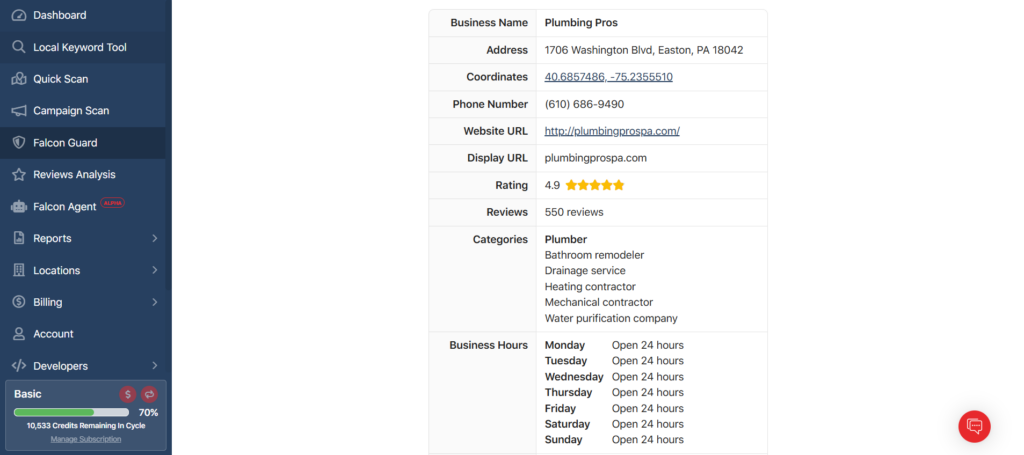Click the Dashboard gauge icon
1024x455 pixels.
click(18, 15)
